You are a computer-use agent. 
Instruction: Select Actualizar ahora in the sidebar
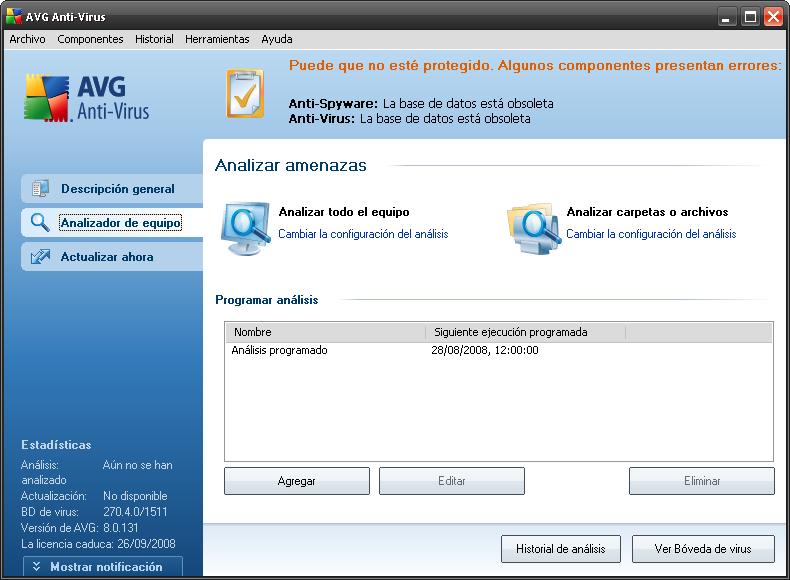tap(112, 256)
